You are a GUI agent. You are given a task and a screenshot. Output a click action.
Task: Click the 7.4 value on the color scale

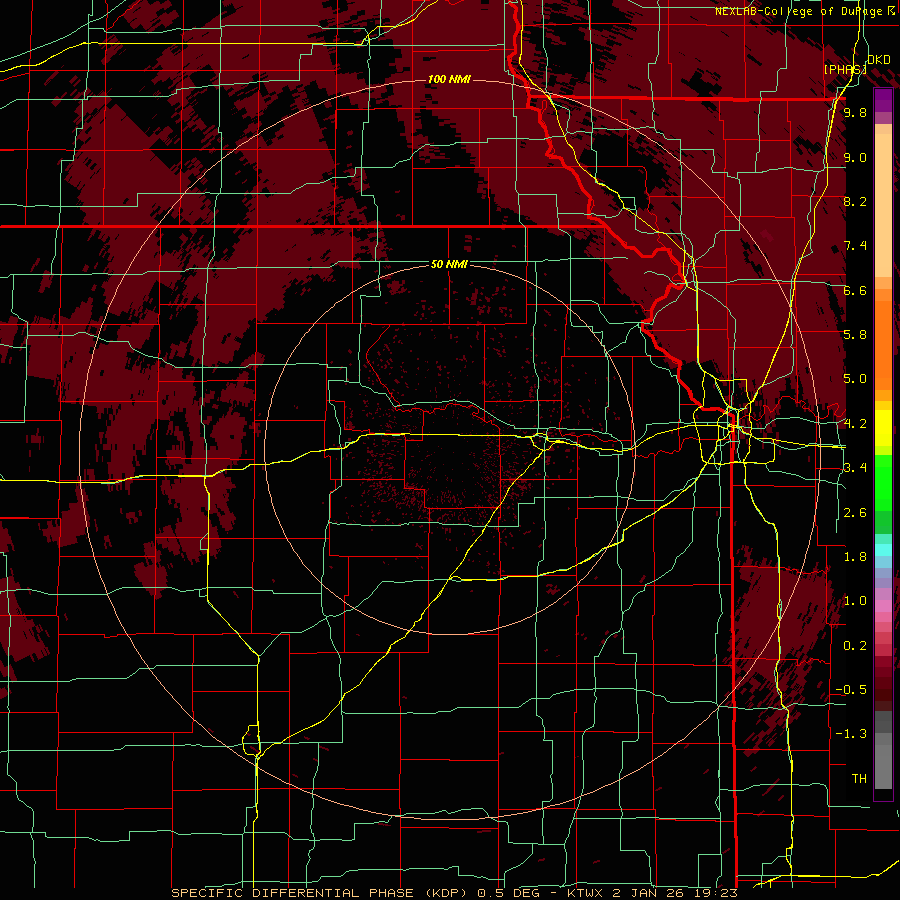click(855, 246)
